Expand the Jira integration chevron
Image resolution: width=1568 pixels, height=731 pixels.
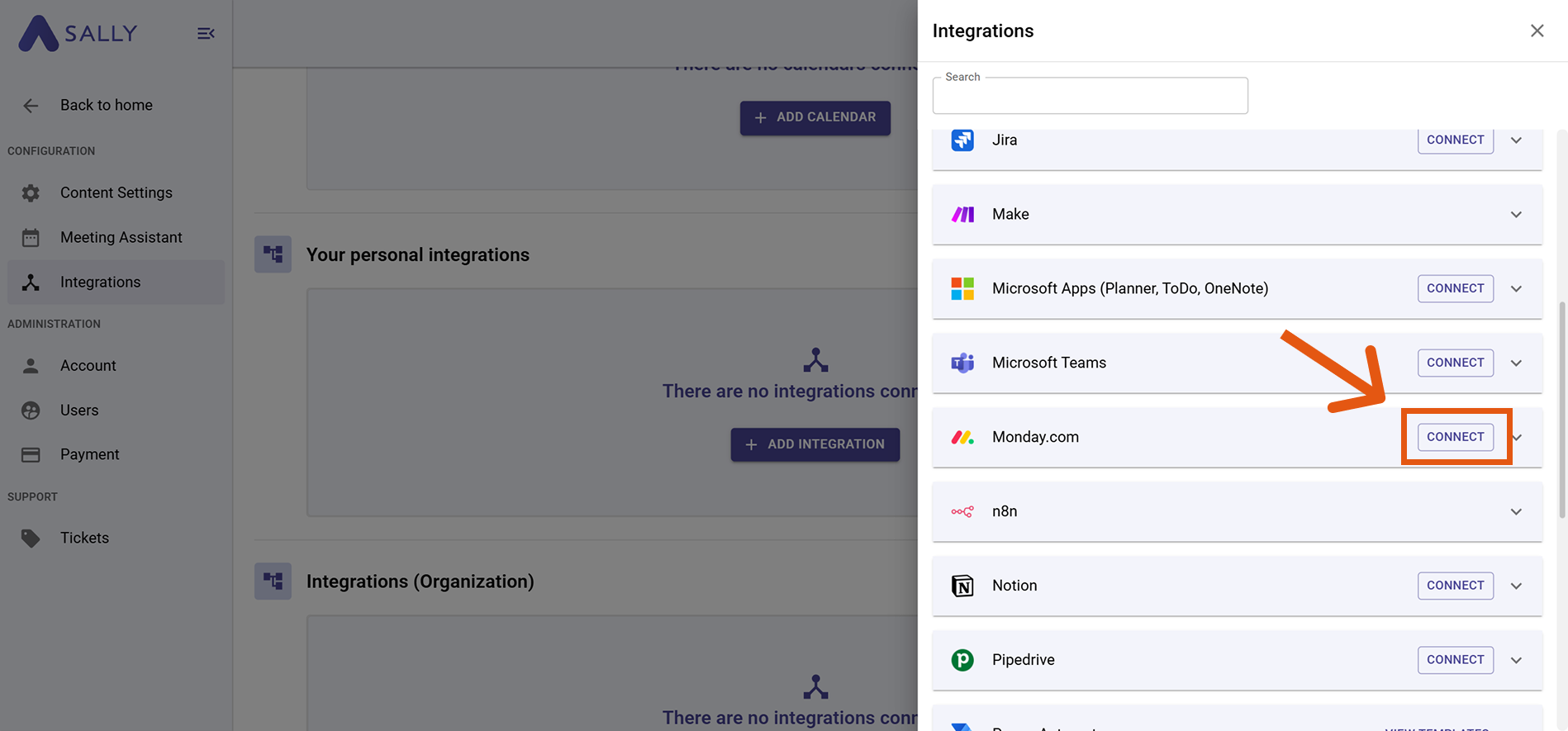point(1516,140)
